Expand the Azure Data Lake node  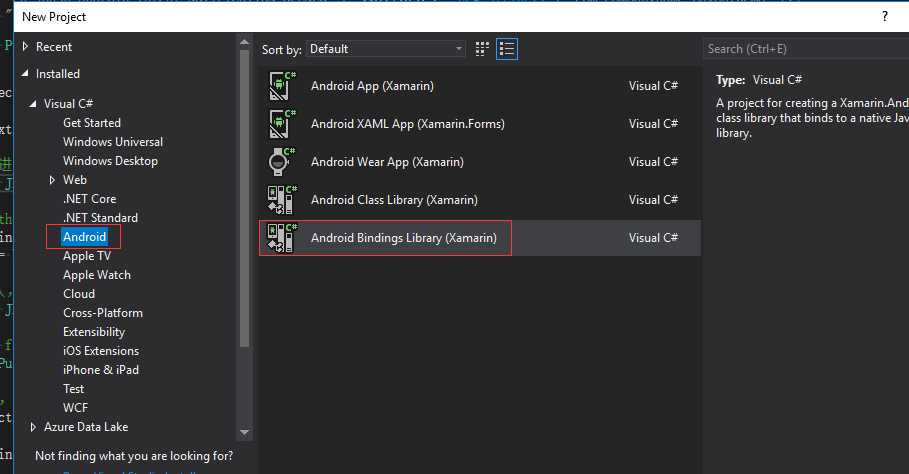click(33, 427)
